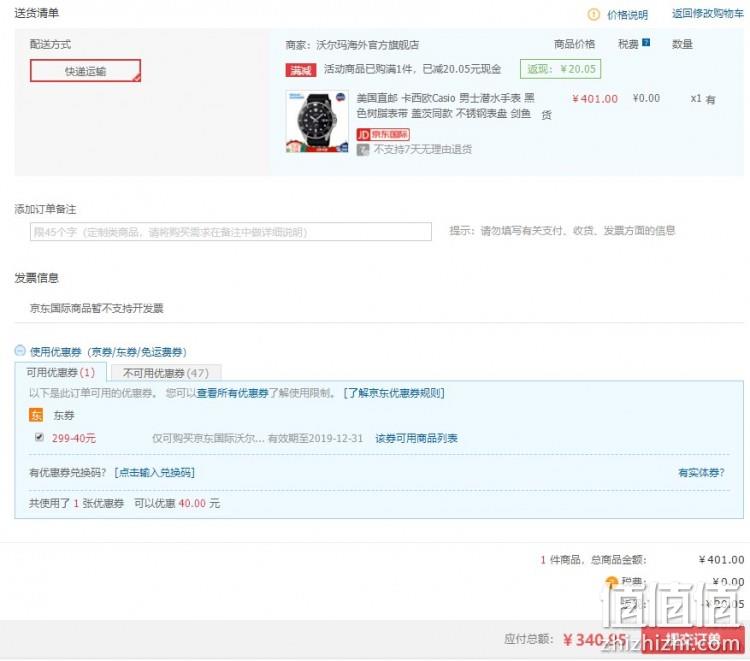
Task: Click the payable total ¥340.95 amount
Action: pyautogui.click(x=595, y=639)
